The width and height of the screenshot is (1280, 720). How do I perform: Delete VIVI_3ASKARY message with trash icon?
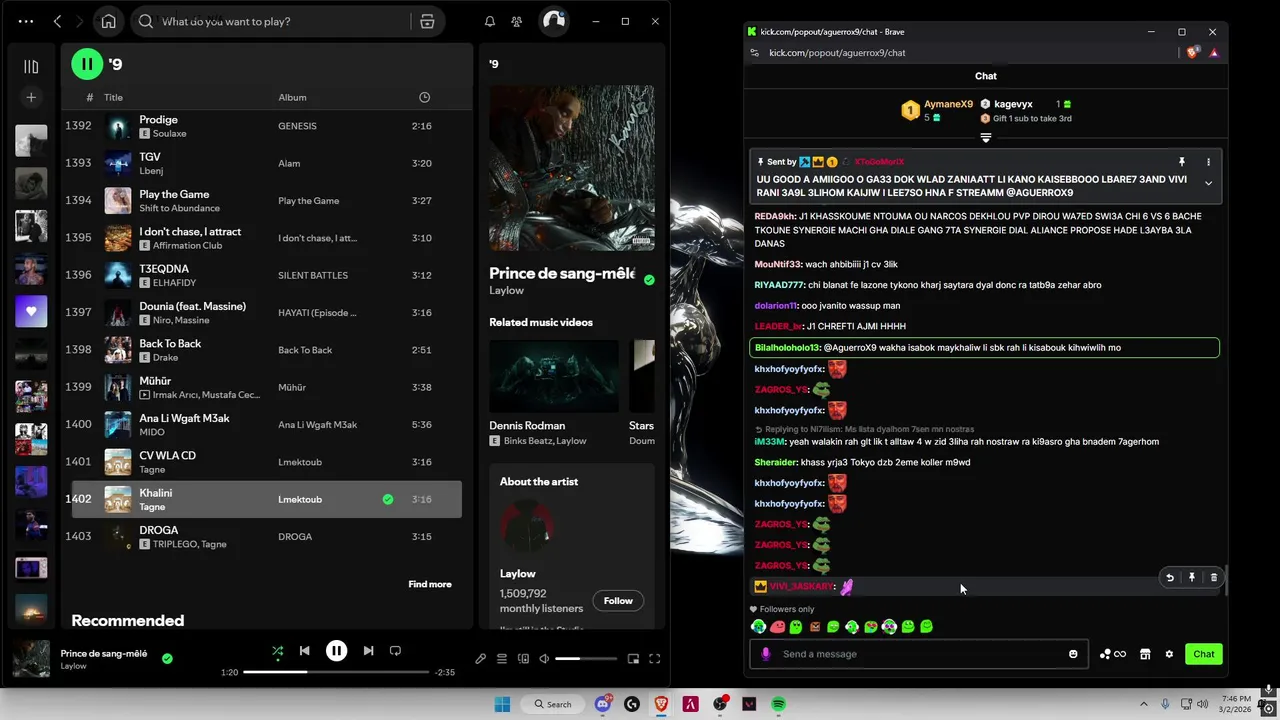click(1214, 577)
